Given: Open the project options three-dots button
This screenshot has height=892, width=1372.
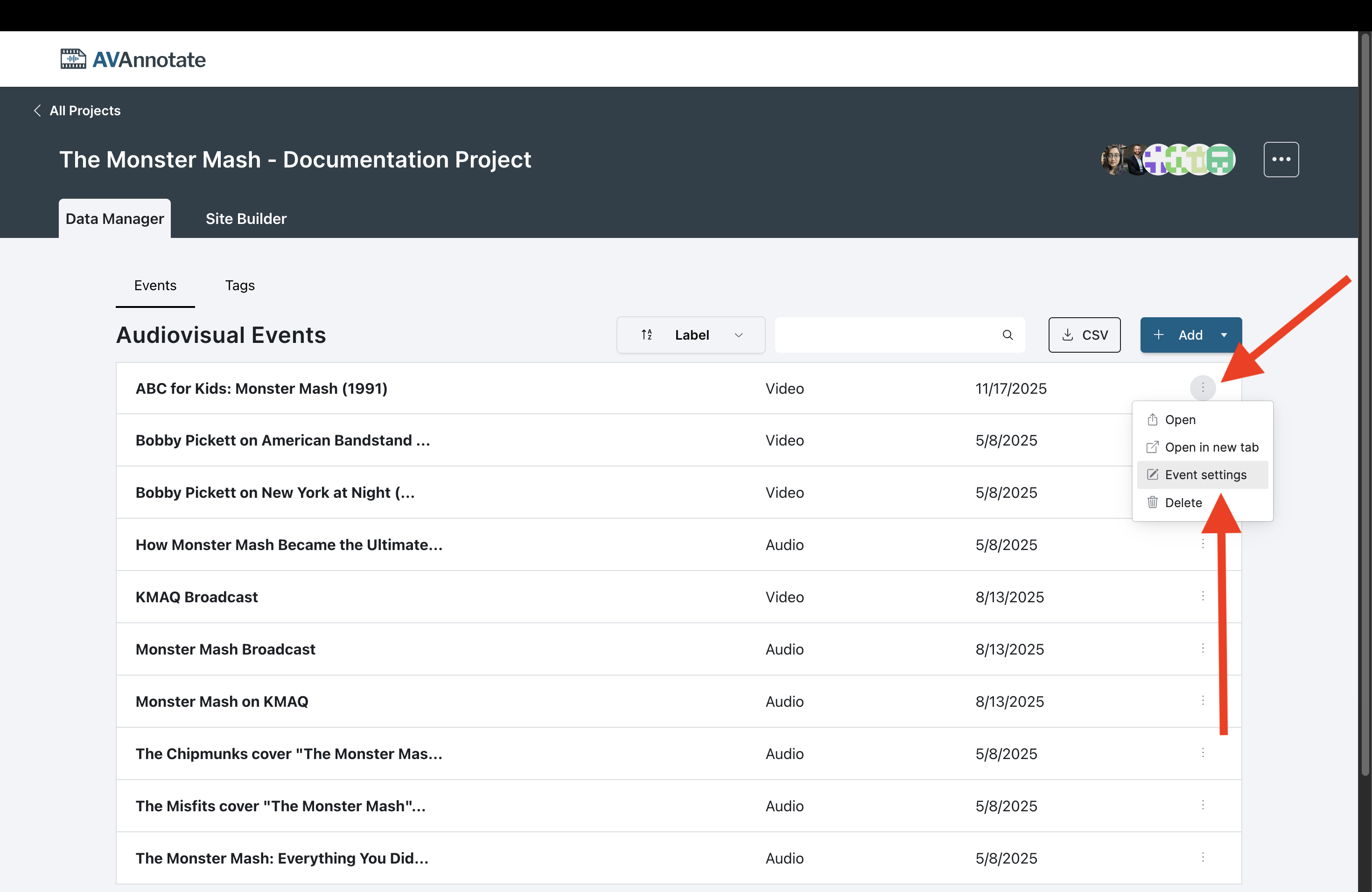Looking at the screenshot, I should click(x=1281, y=160).
